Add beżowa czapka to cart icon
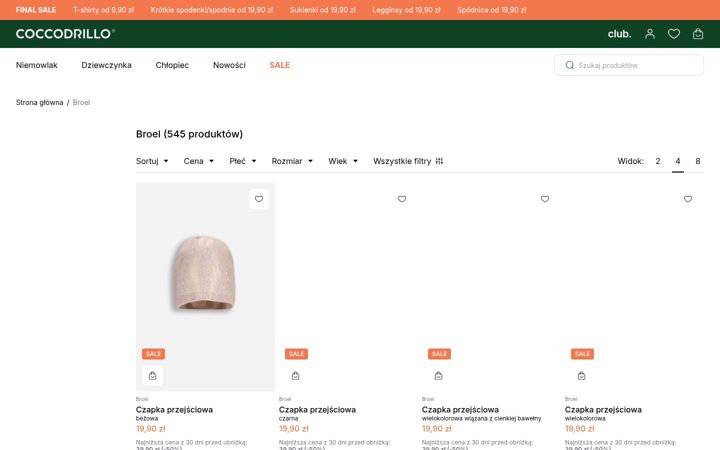This screenshot has height=450, width=720. [152, 376]
